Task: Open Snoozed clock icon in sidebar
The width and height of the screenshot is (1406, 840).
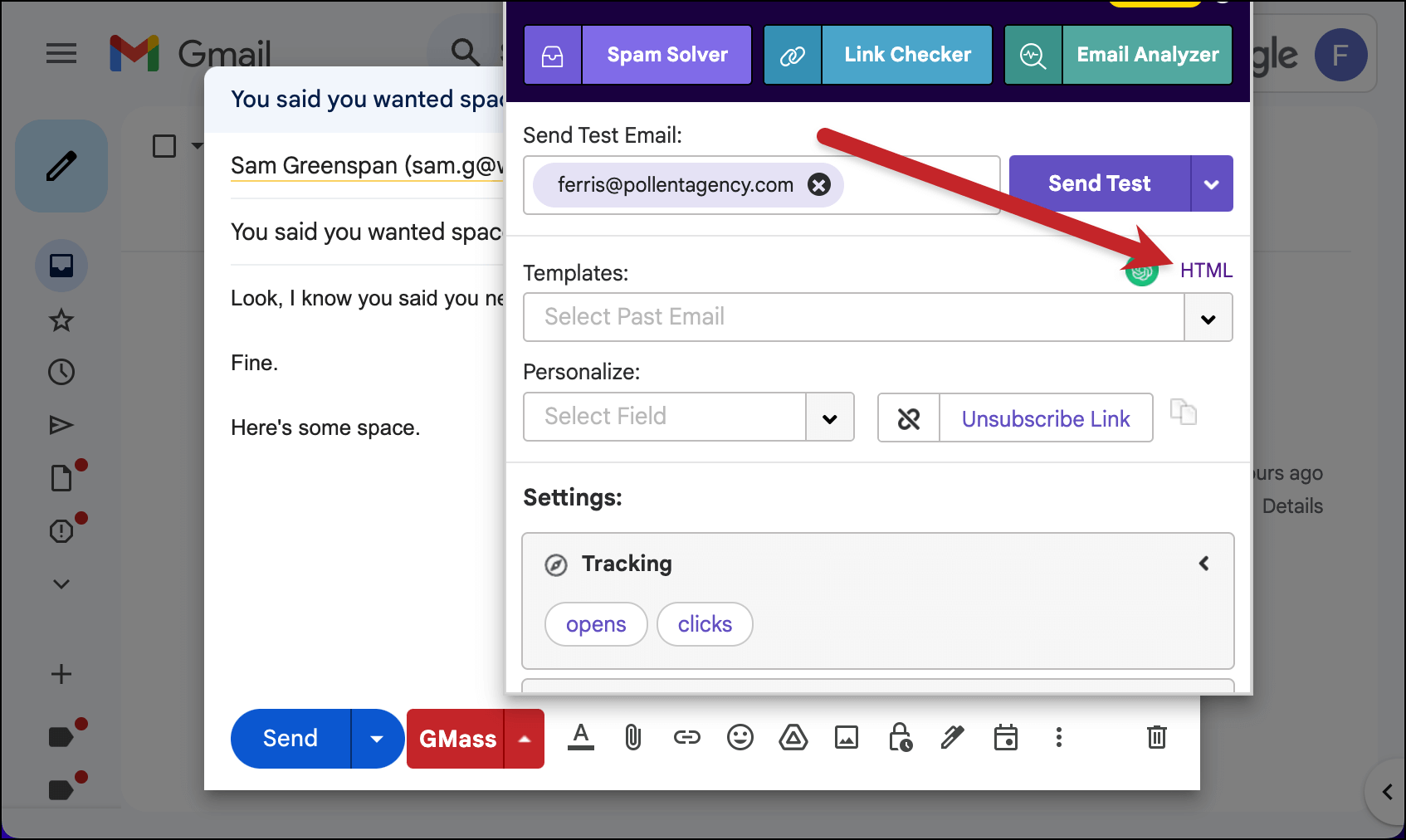Action: [61, 372]
